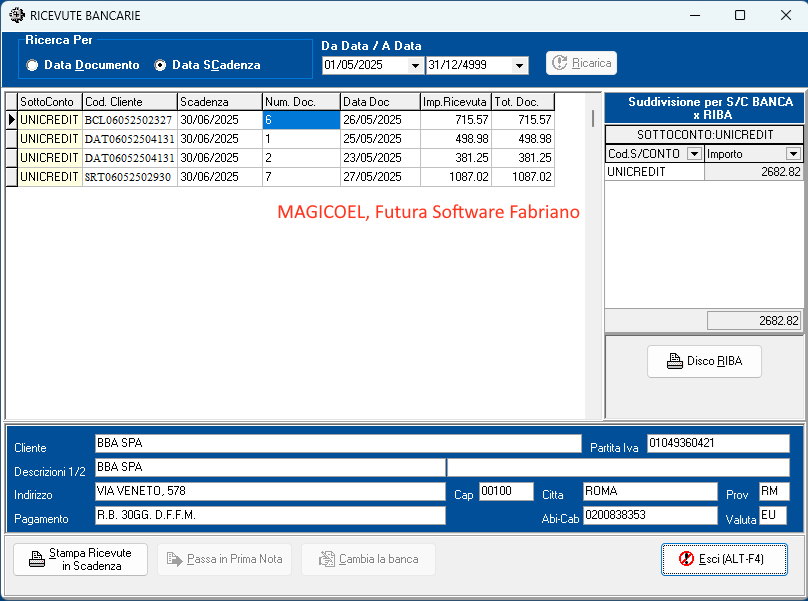Click the total amount field 2682.82
Image resolution: width=808 pixels, height=601 pixels.
tap(753, 321)
